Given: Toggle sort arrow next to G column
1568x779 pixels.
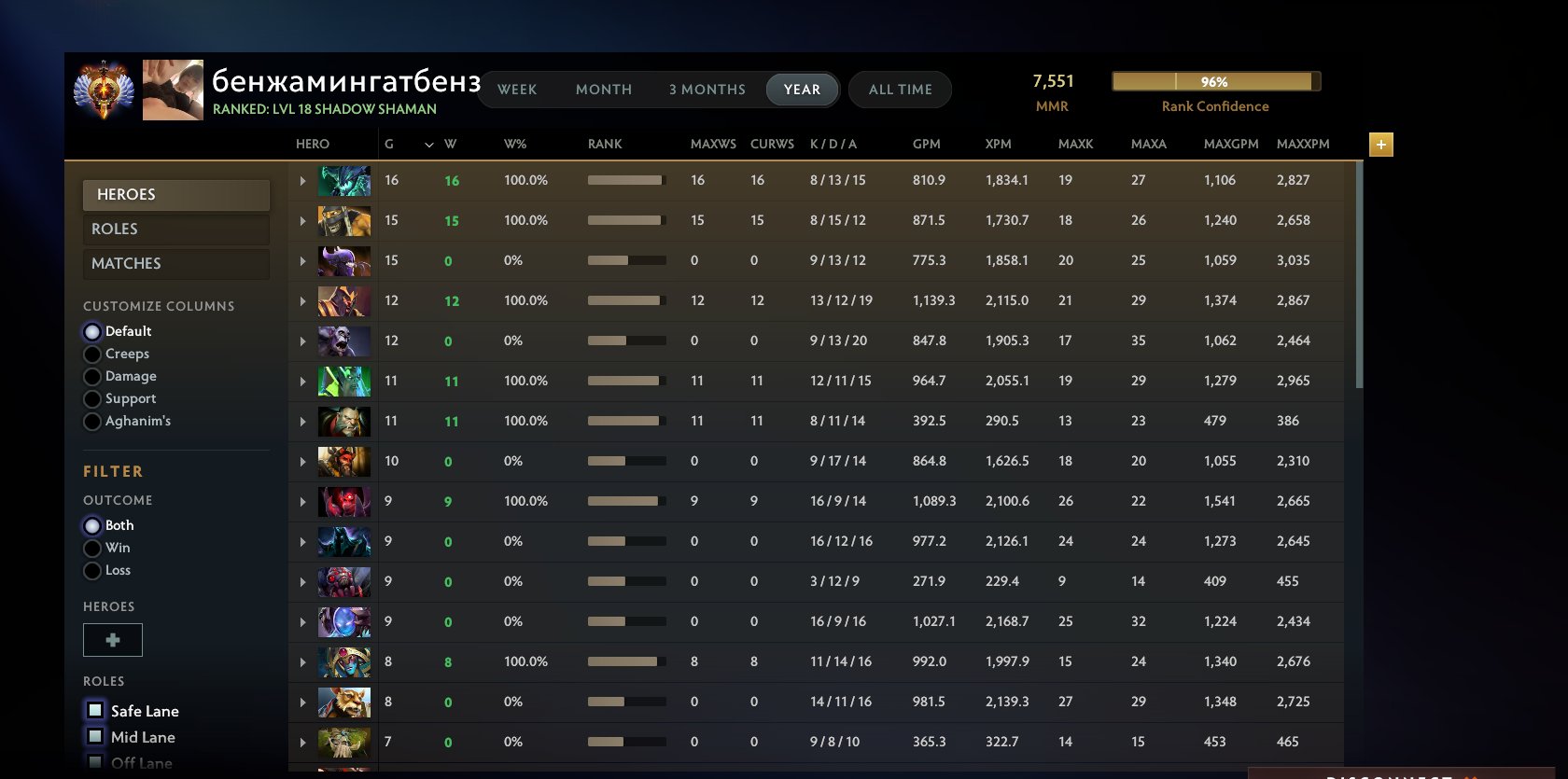Looking at the screenshot, I should [x=428, y=145].
